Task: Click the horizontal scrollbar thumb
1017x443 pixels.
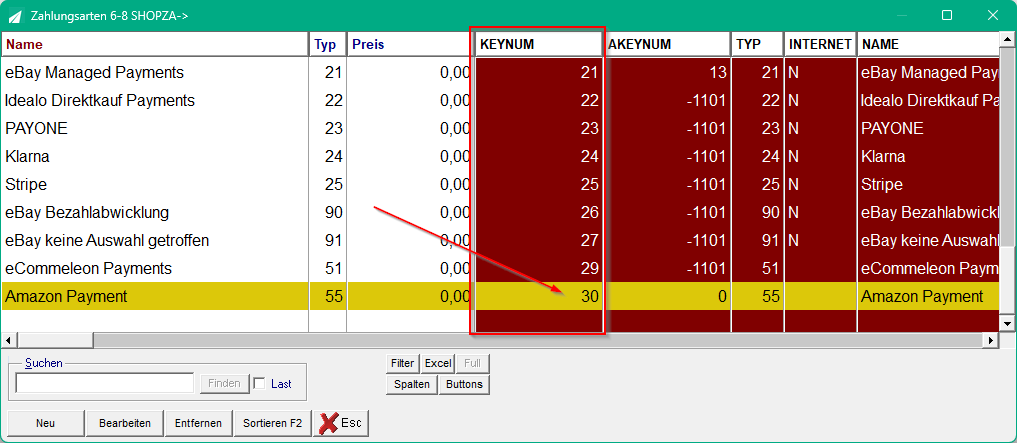Action: point(54,340)
